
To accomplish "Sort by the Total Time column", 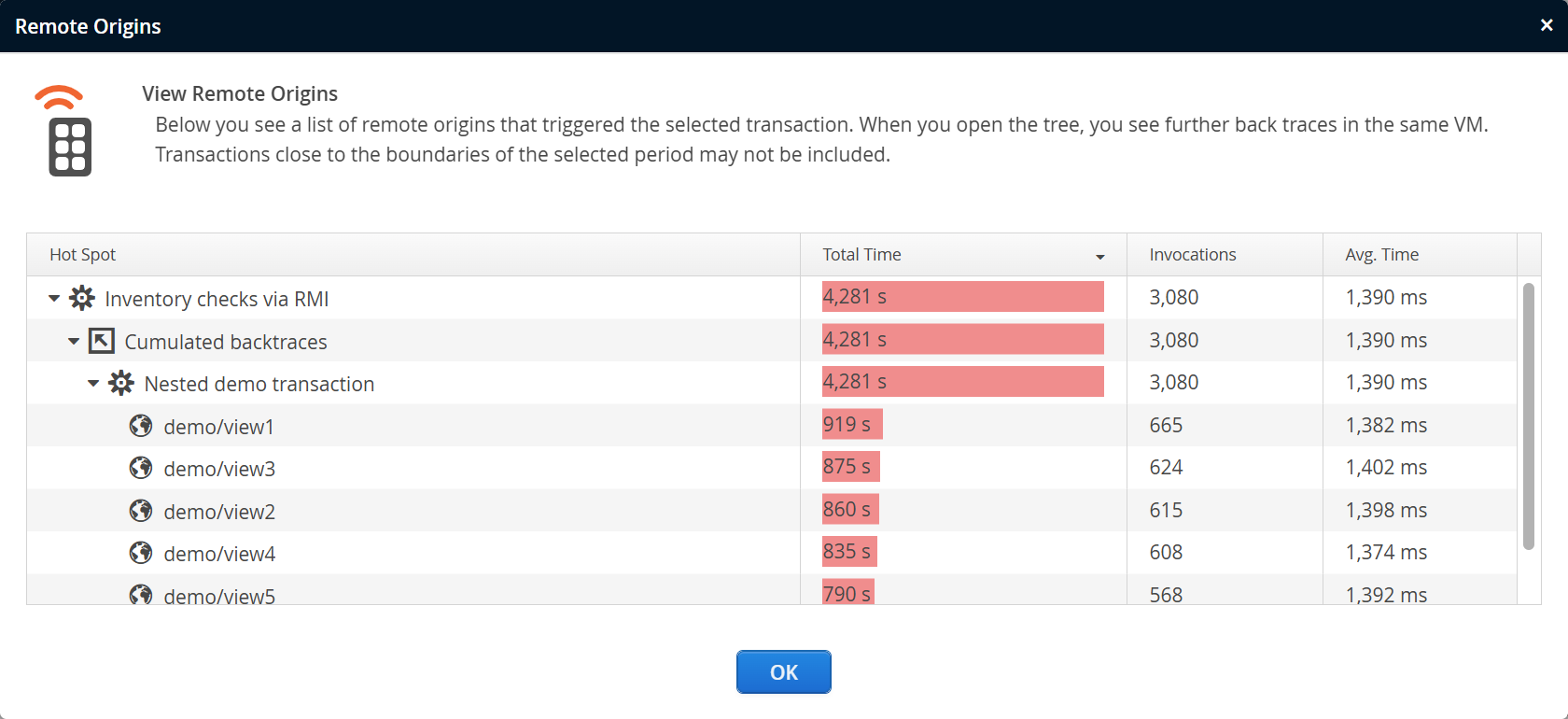I will tap(961, 255).
